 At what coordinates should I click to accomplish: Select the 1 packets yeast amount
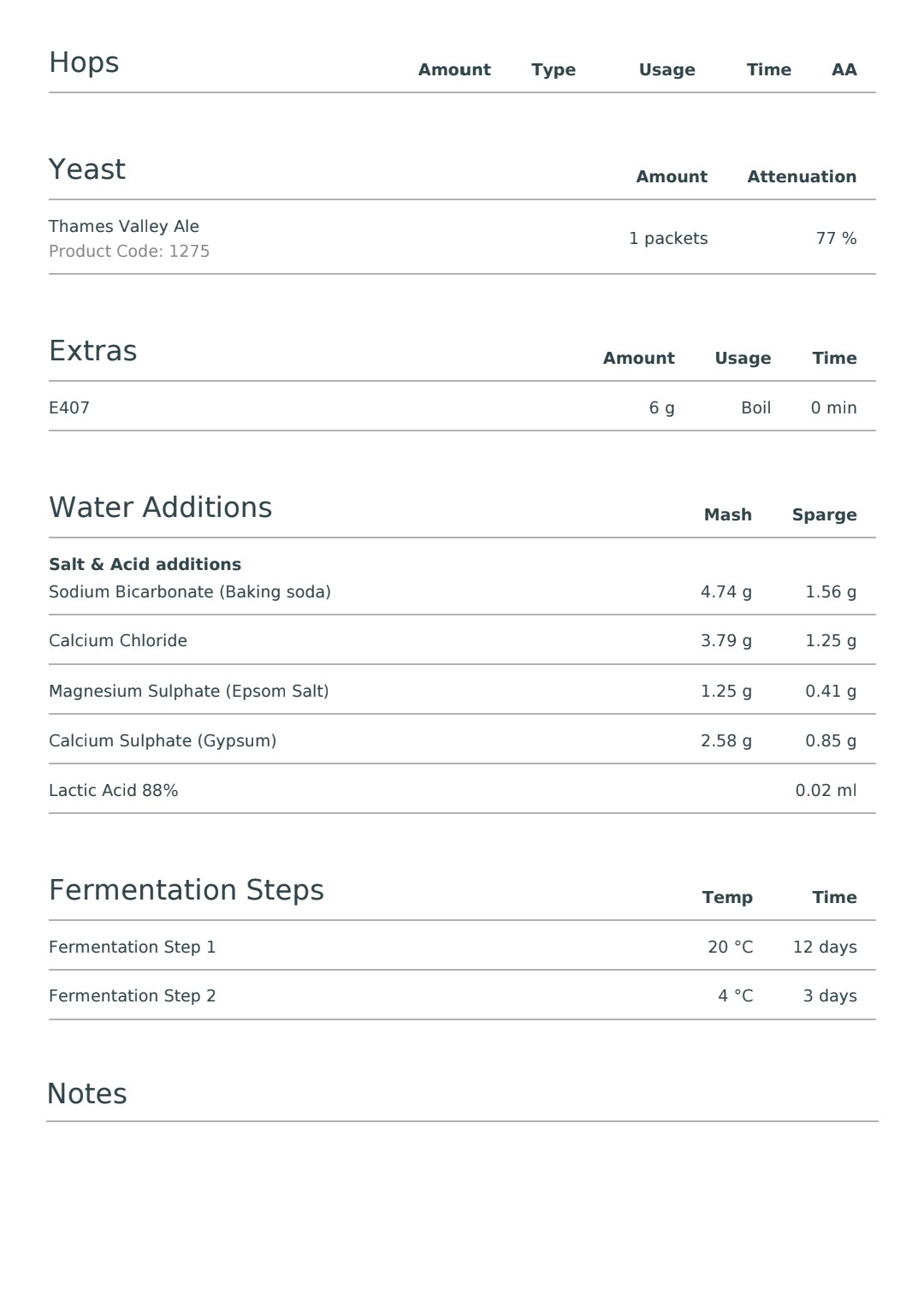668,239
